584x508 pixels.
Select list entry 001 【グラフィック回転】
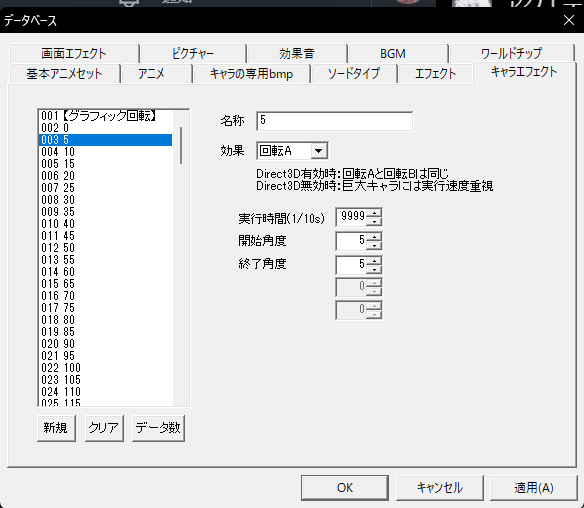[105, 116]
